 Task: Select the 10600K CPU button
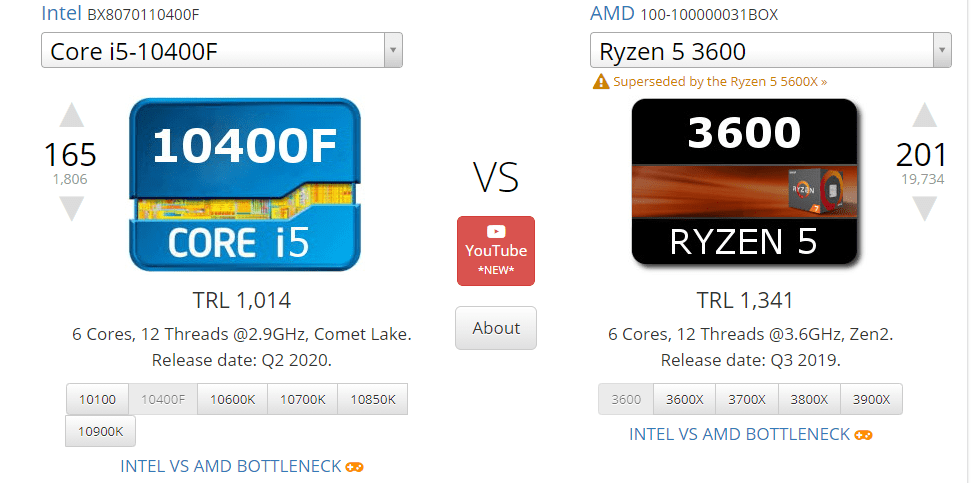click(x=232, y=399)
